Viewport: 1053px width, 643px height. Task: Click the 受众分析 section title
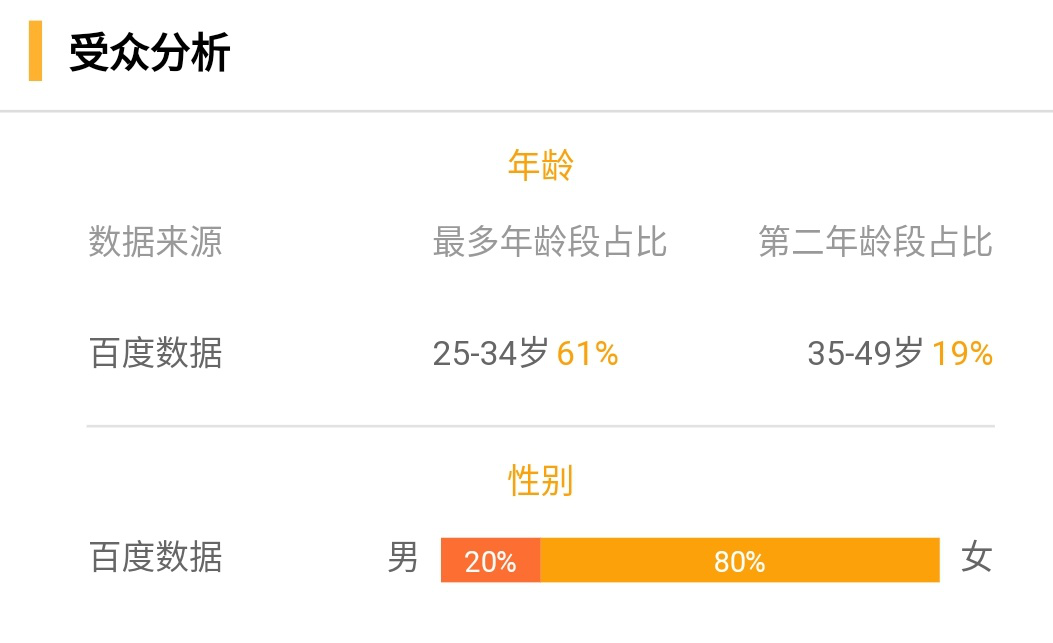click(149, 52)
